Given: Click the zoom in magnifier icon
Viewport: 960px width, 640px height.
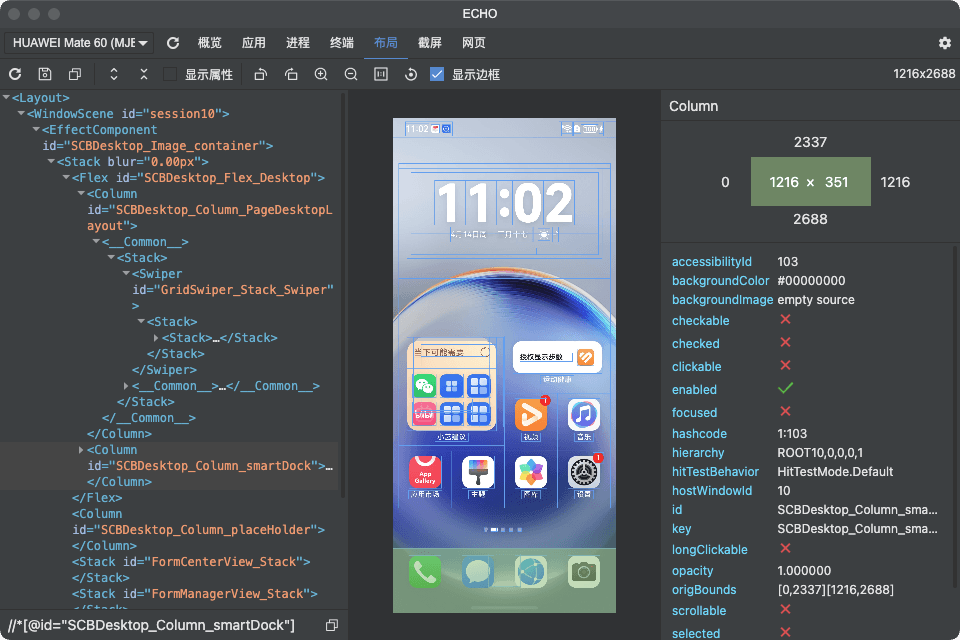Looking at the screenshot, I should pyautogui.click(x=321, y=74).
